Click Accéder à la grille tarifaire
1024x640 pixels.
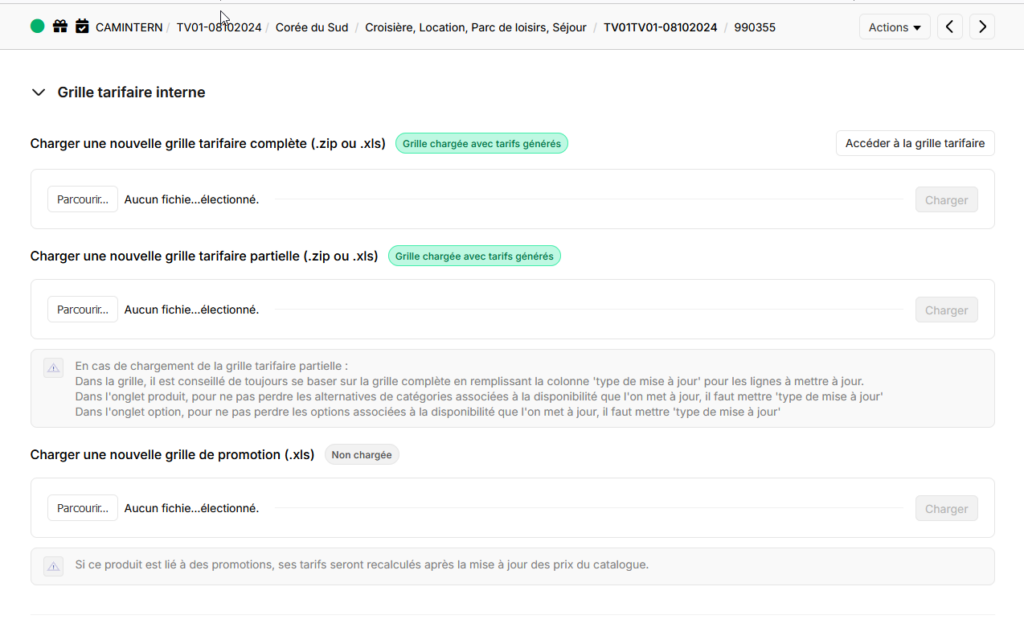click(915, 143)
